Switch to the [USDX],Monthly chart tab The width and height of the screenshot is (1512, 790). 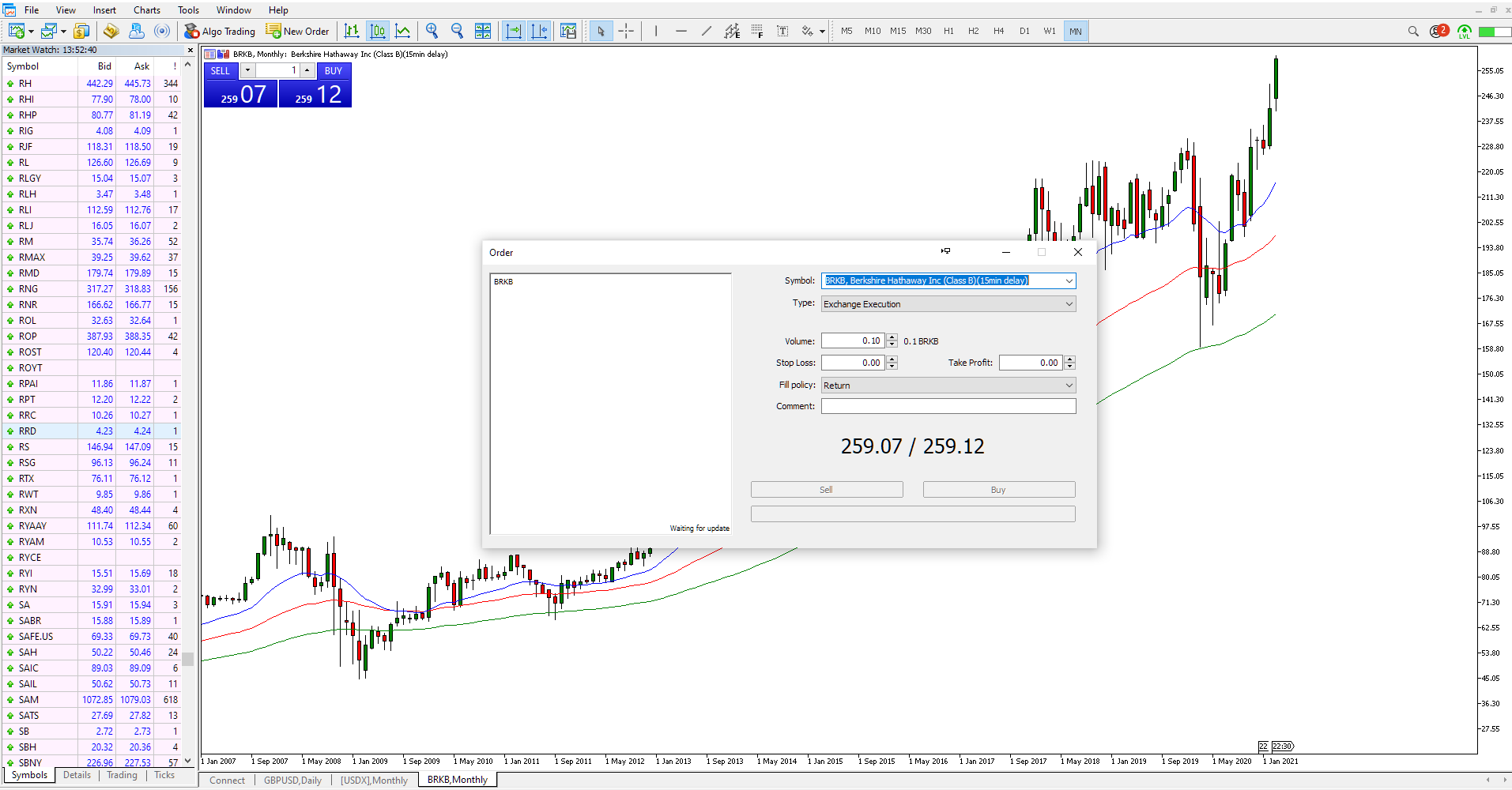374,780
